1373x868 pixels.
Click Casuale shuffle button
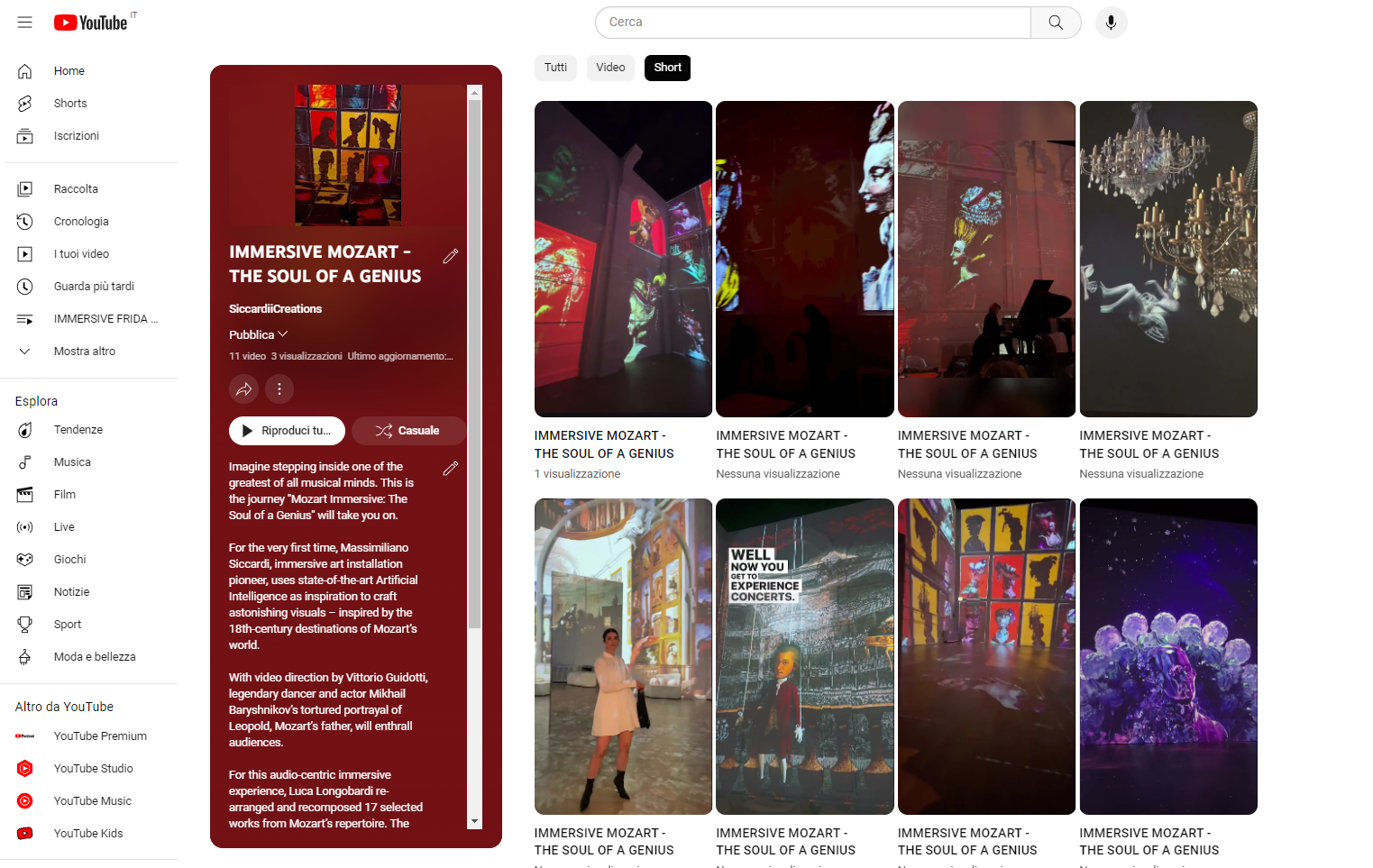(408, 431)
